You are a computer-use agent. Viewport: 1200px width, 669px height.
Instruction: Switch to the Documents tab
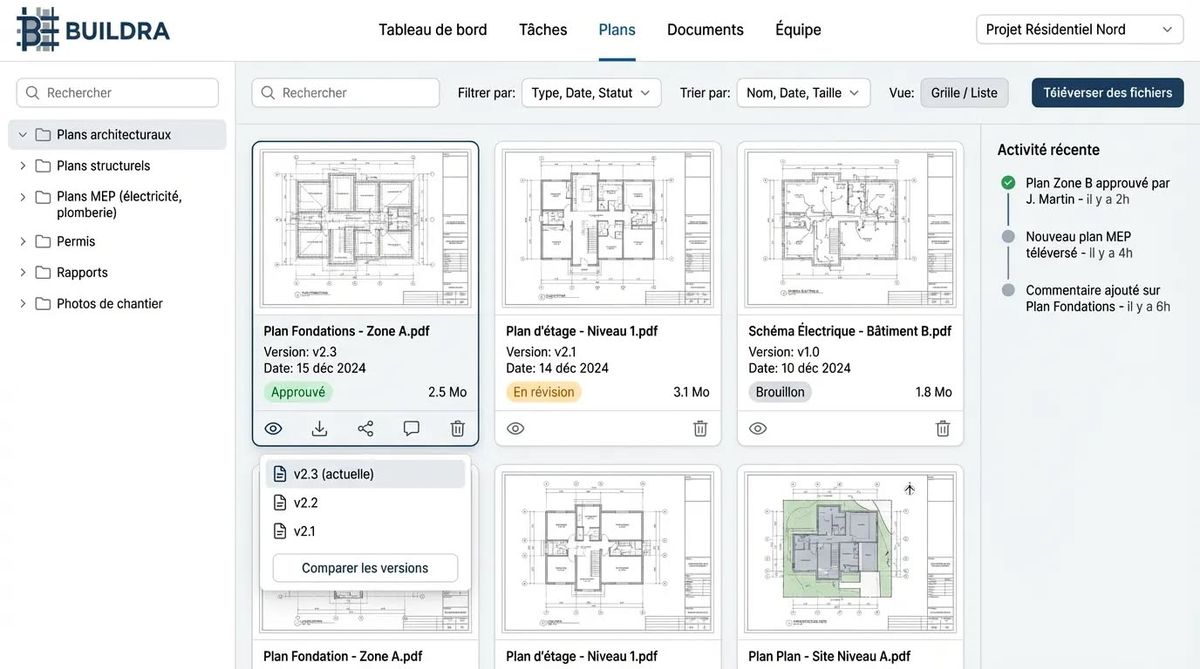tap(705, 30)
